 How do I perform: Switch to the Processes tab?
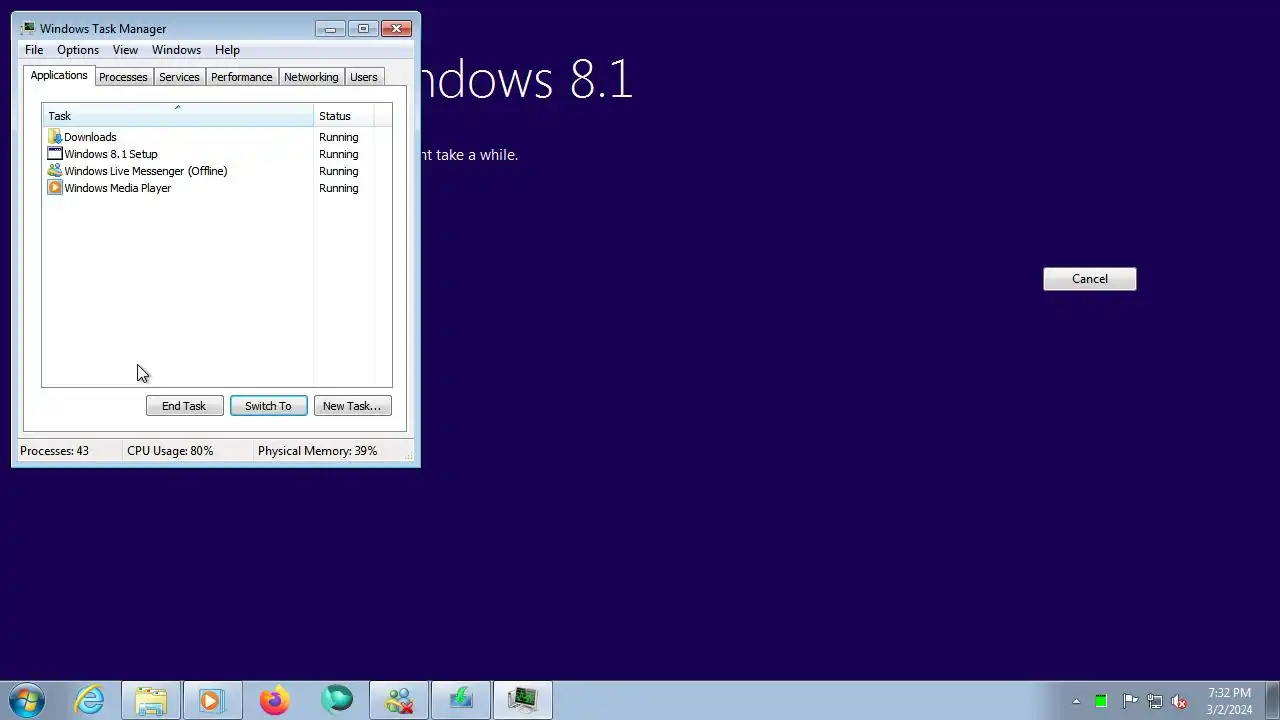point(123,77)
